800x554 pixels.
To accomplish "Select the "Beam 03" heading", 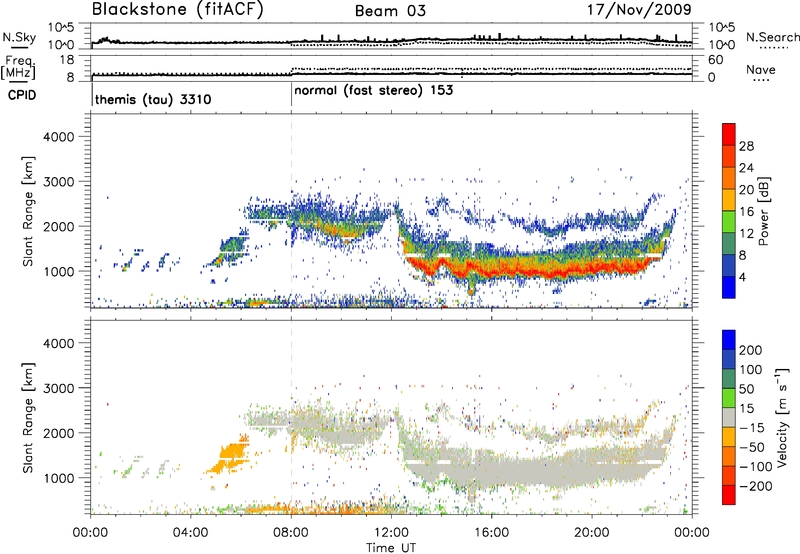I will click(390, 11).
